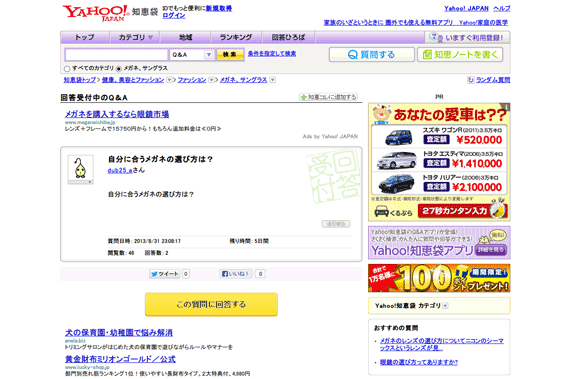Image resolution: width=570 pixels, height=379 pixels.
Task: Click the ログイン link
Action: 174,16
